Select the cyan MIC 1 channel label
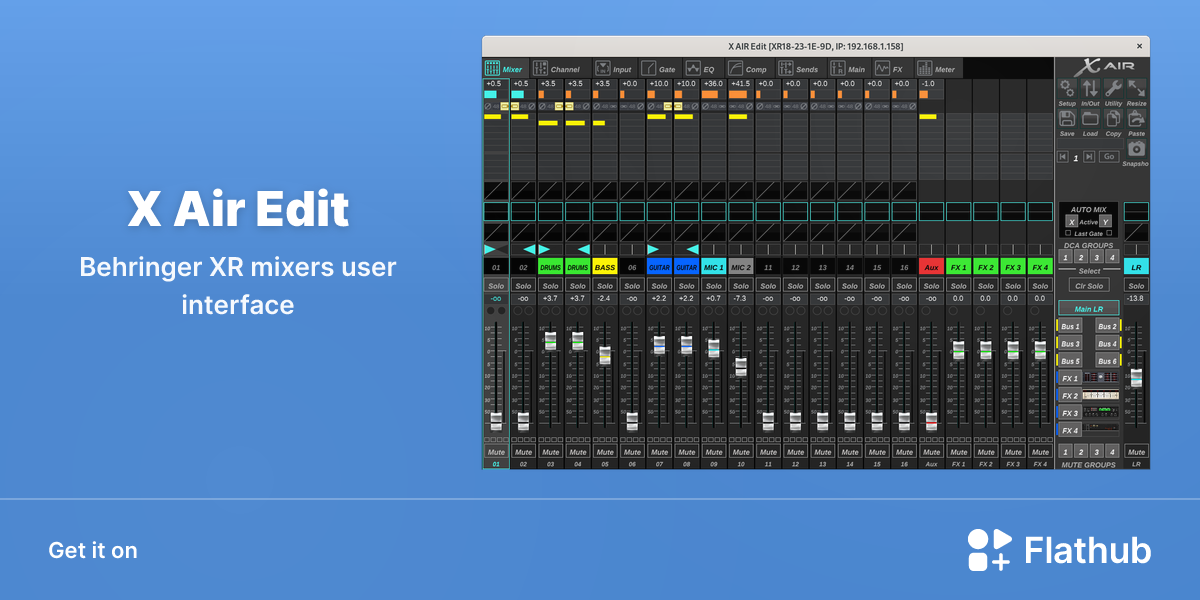Viewport: 1200px width, 600px height. pos(713,267)
